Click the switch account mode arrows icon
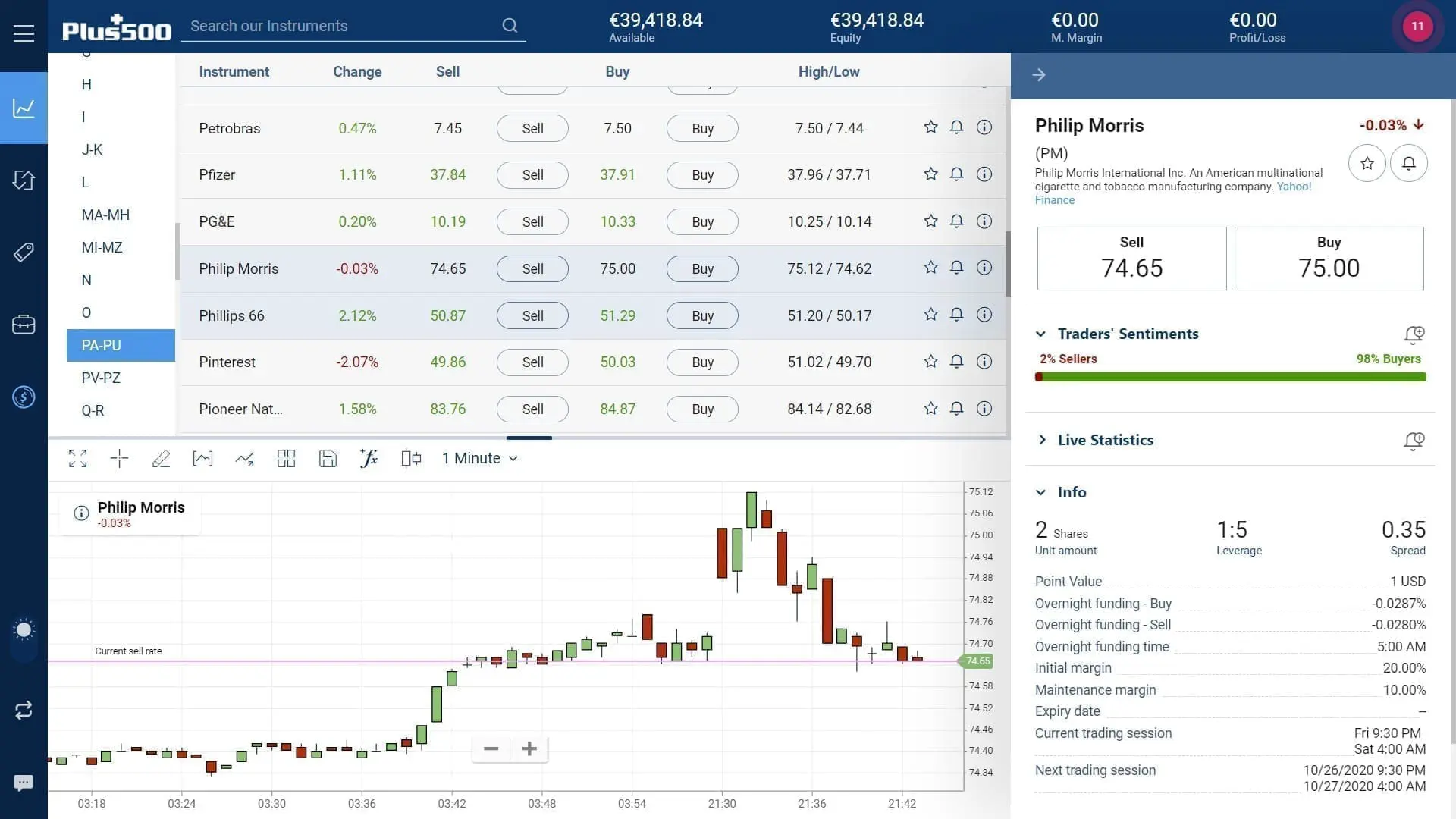The width and height of the screenshot is (1456, 819). (x=24, y=711)
